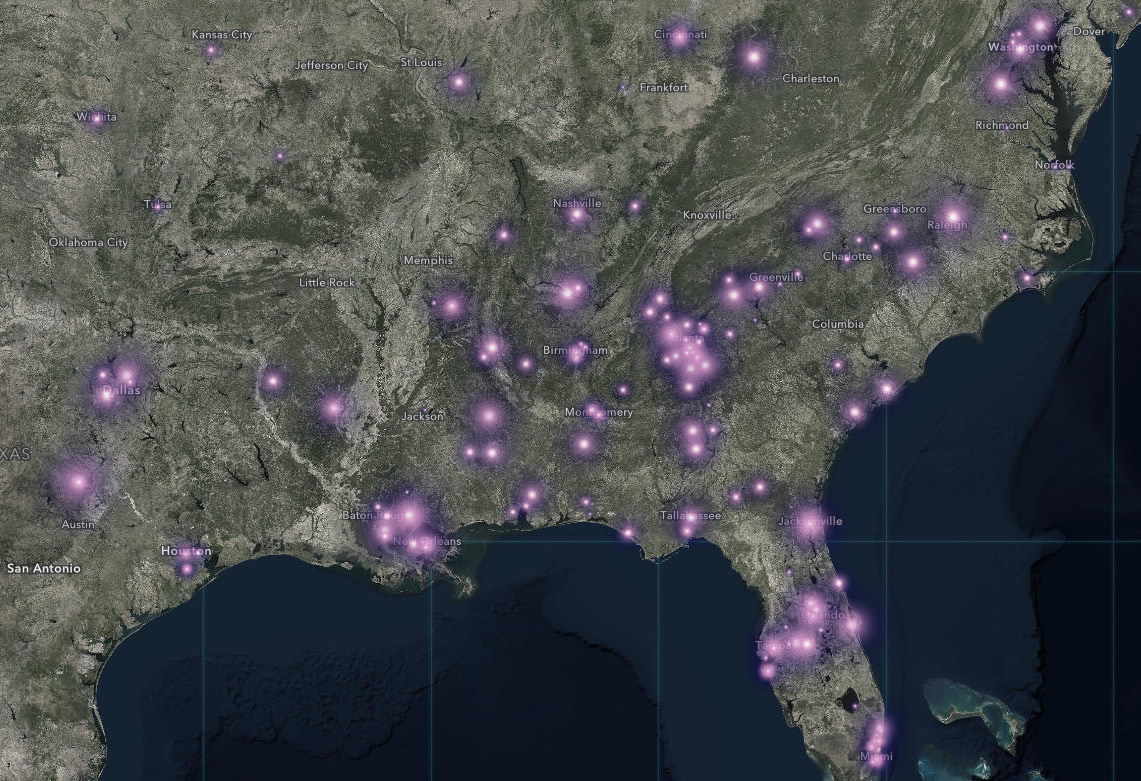Select the St Louis city label
Image resolution: width=1141 pixels, height=781 pixels.
421,63
